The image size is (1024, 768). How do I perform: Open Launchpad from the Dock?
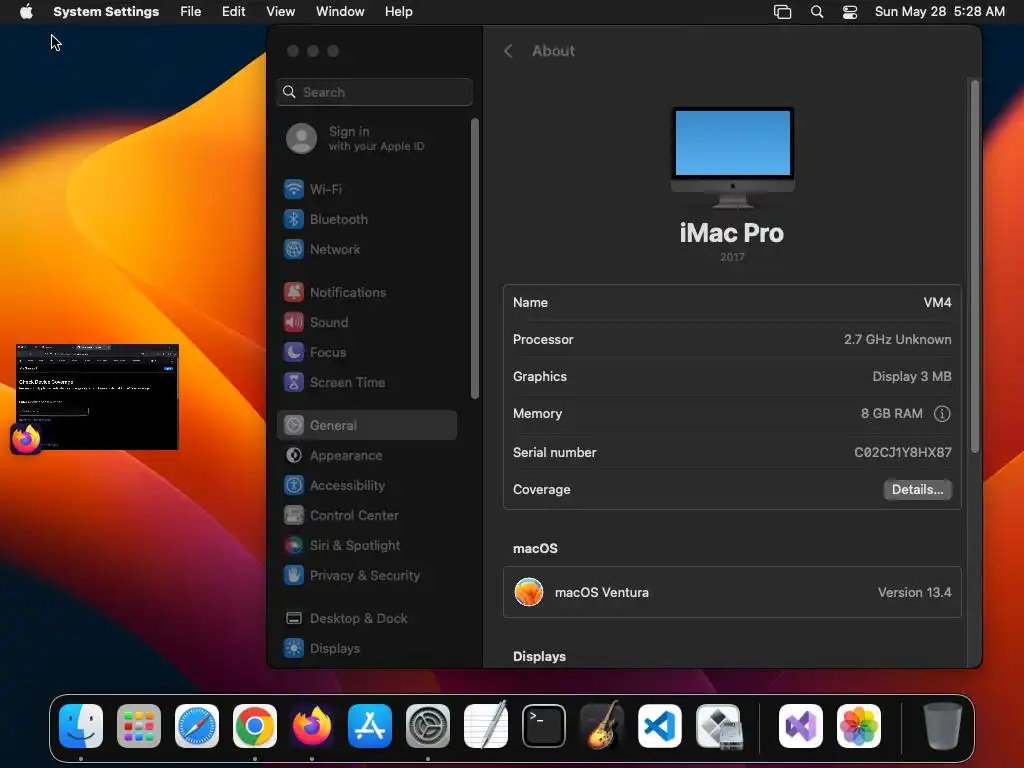pos(139,726)
